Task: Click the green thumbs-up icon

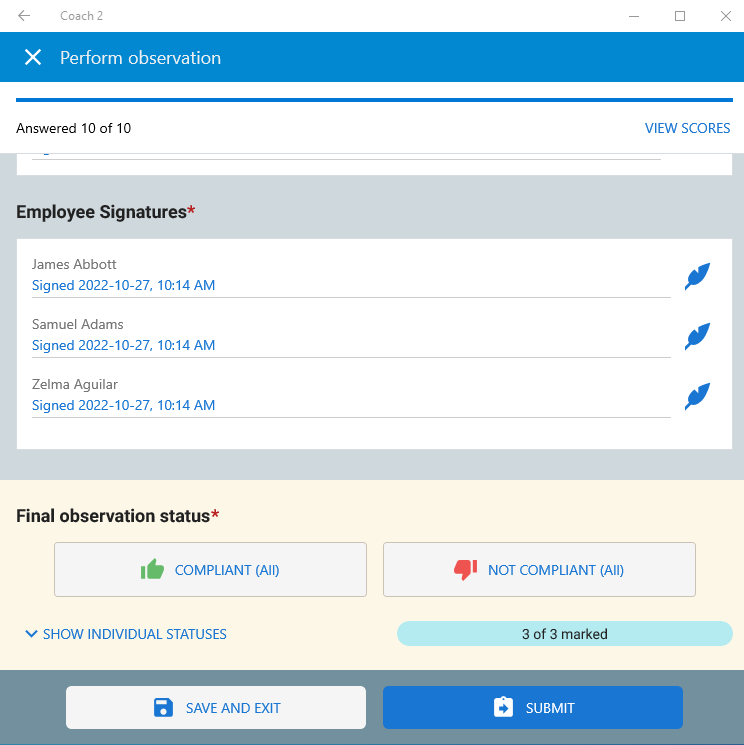Action: click(x=152, y=569)
